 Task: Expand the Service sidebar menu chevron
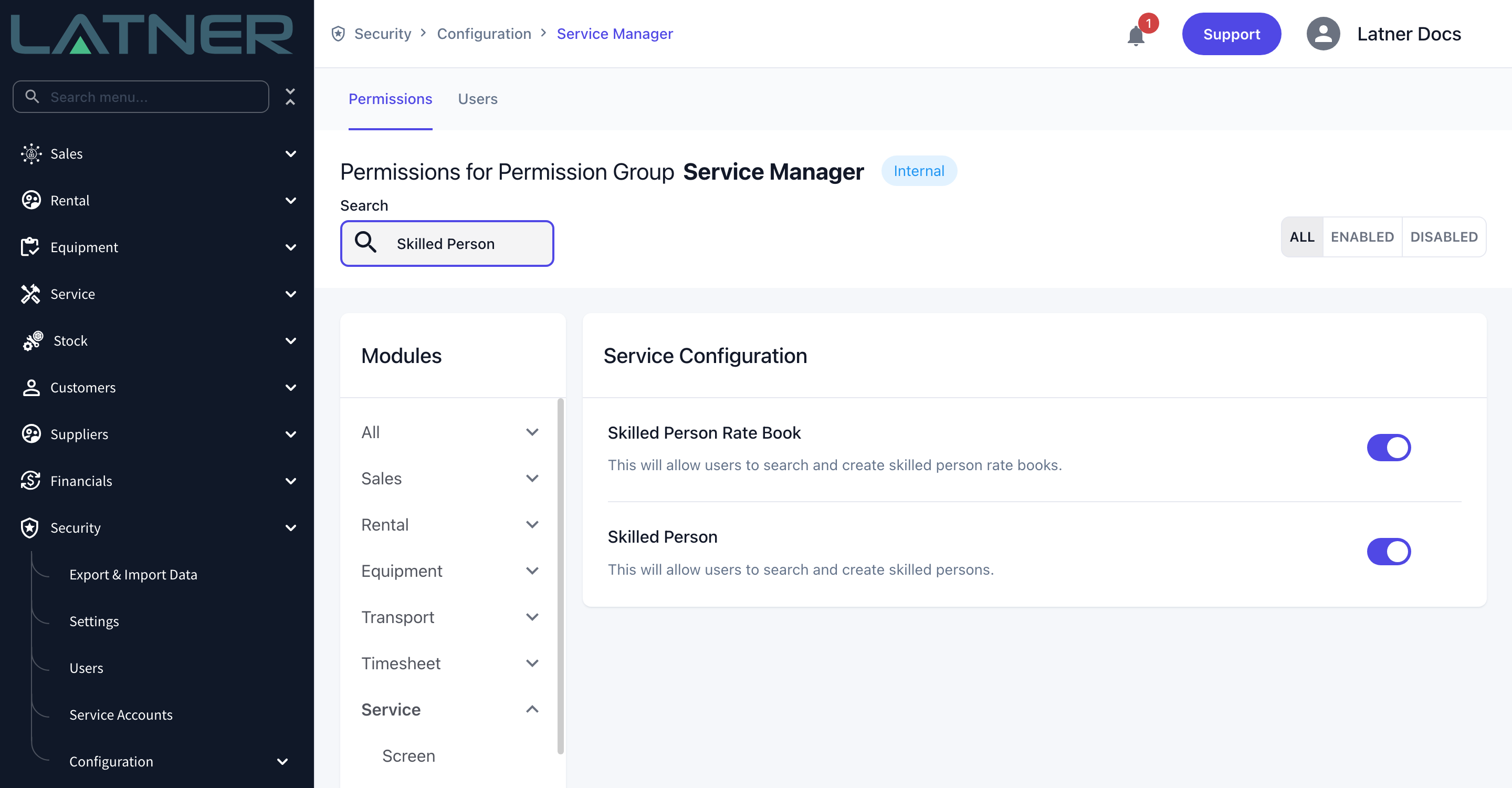point(290,294)
